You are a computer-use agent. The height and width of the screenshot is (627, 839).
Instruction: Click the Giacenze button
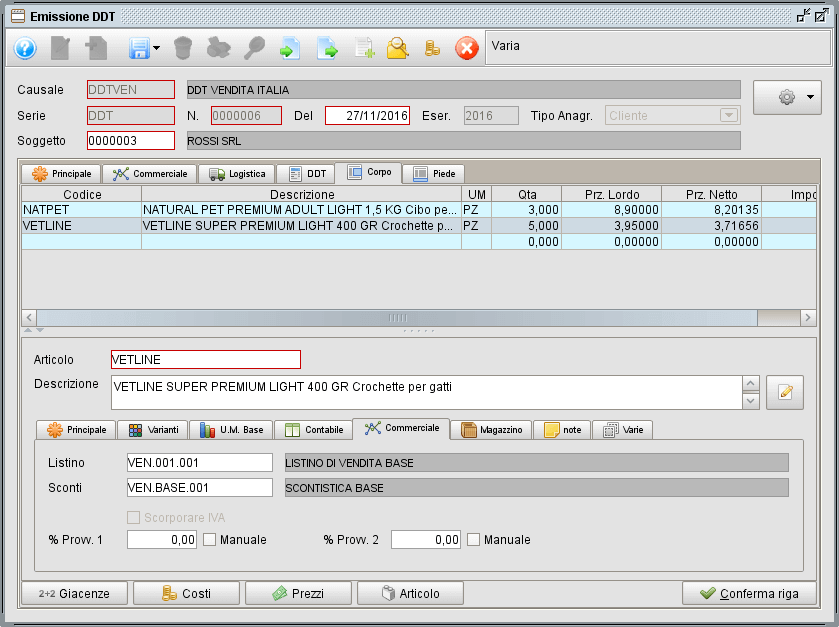74,593
